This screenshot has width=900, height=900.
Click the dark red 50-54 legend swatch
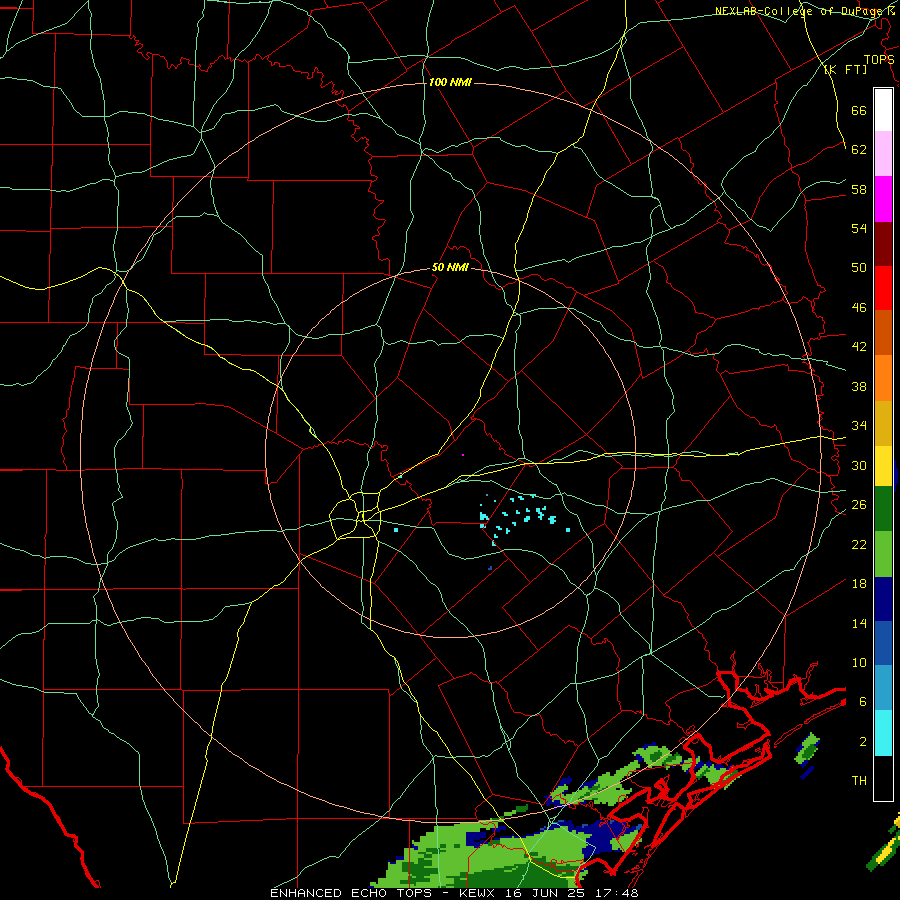point(883,244)
